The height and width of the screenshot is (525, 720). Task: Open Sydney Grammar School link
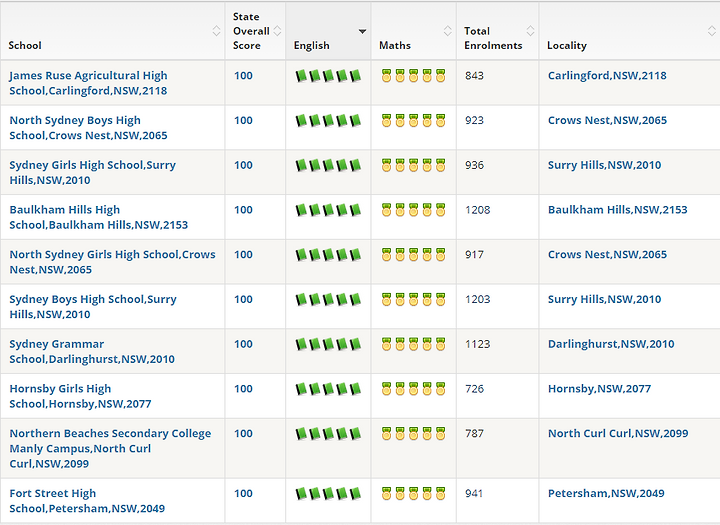pos(92,351)
